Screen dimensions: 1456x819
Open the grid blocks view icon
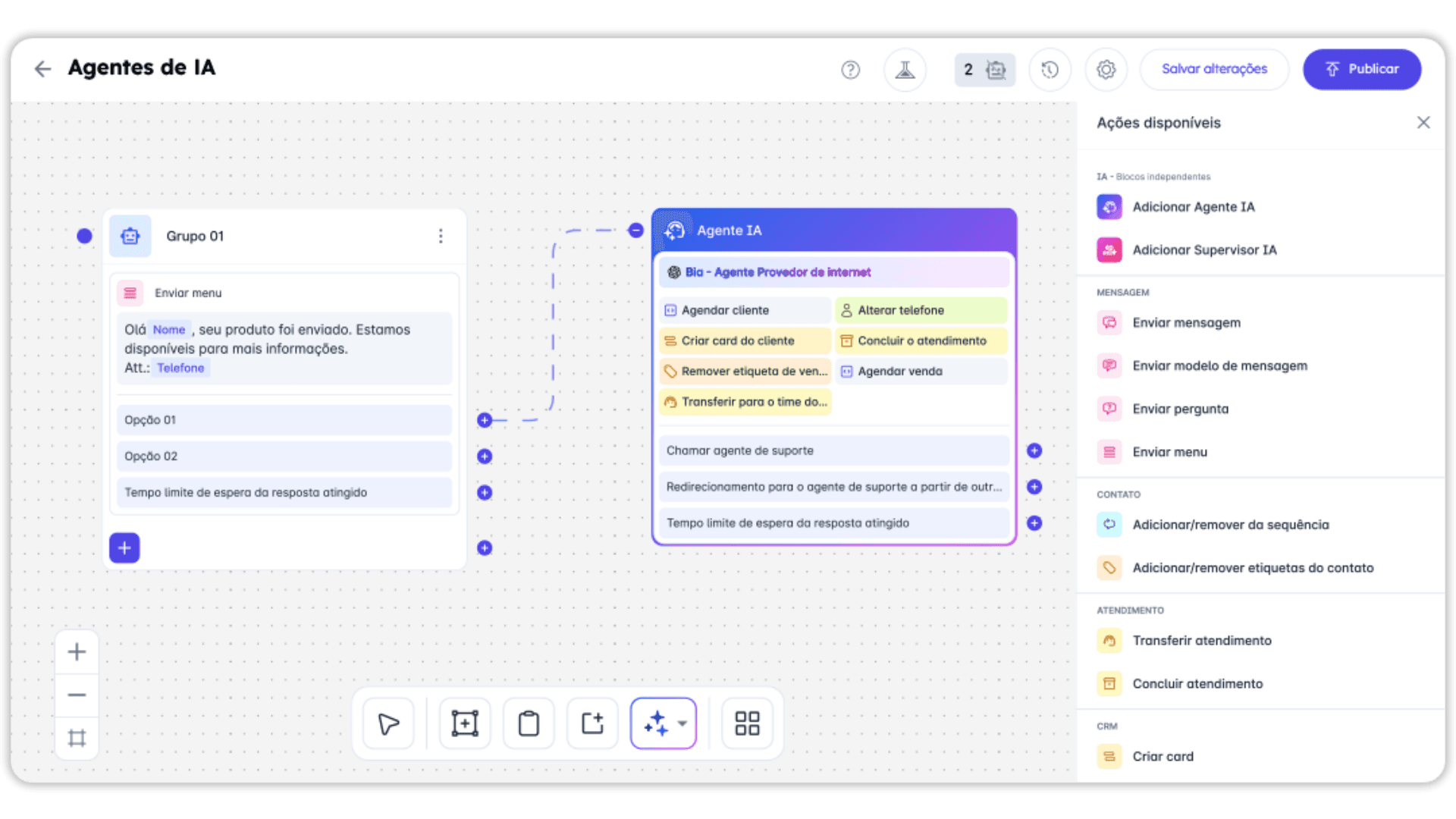point(747,723)
